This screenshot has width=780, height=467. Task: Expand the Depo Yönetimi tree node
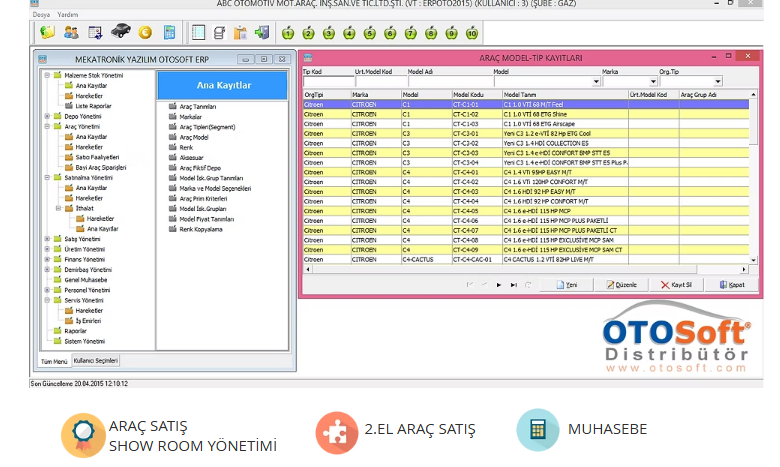46,116
